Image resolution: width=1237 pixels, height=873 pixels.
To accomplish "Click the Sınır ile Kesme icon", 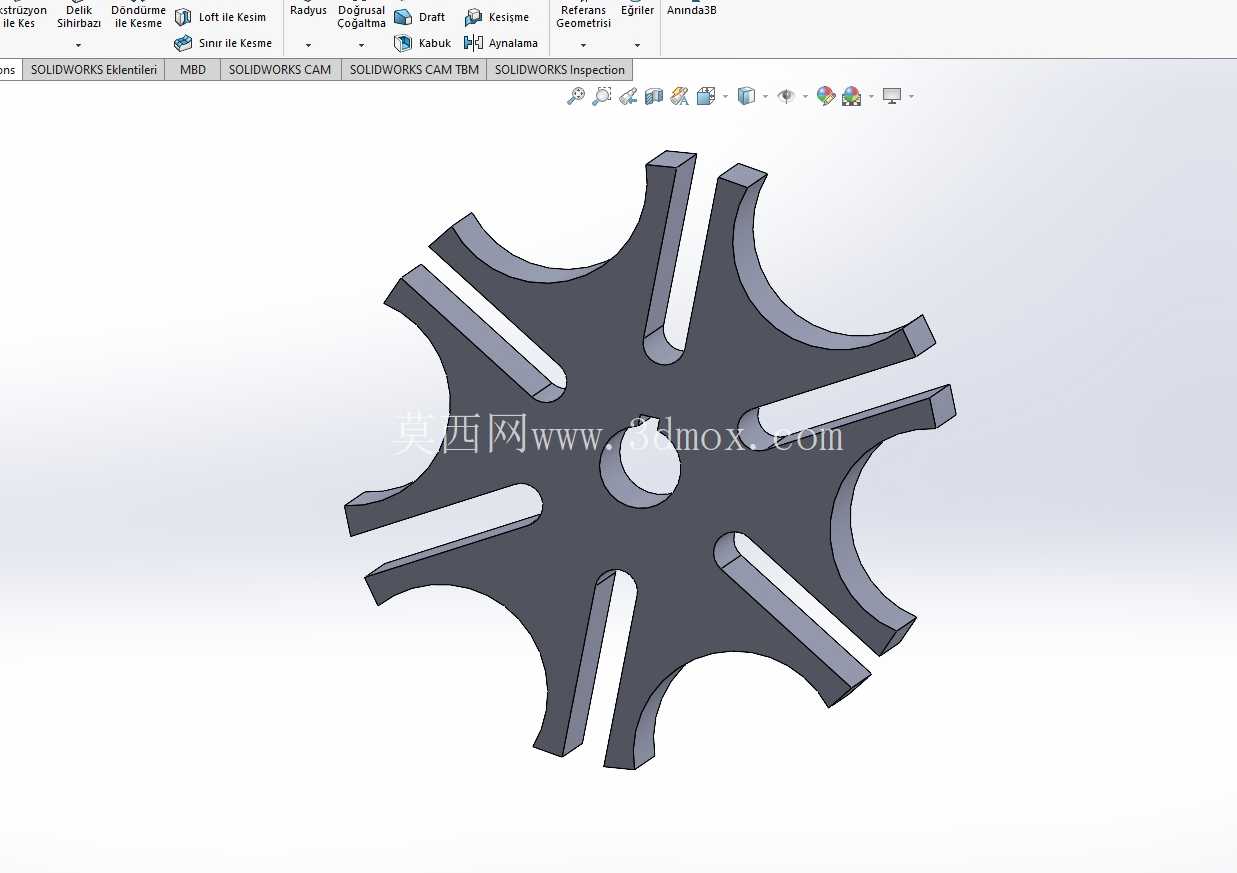I will 183,43.
